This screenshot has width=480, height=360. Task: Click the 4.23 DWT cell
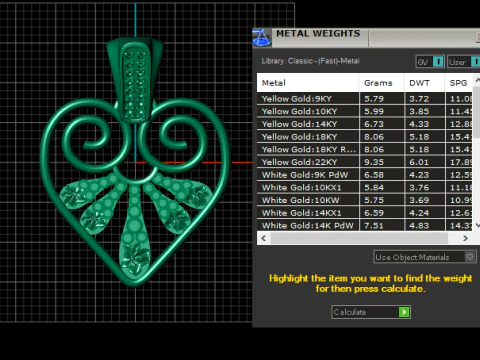pyautogui.click(x=425, y=175)
